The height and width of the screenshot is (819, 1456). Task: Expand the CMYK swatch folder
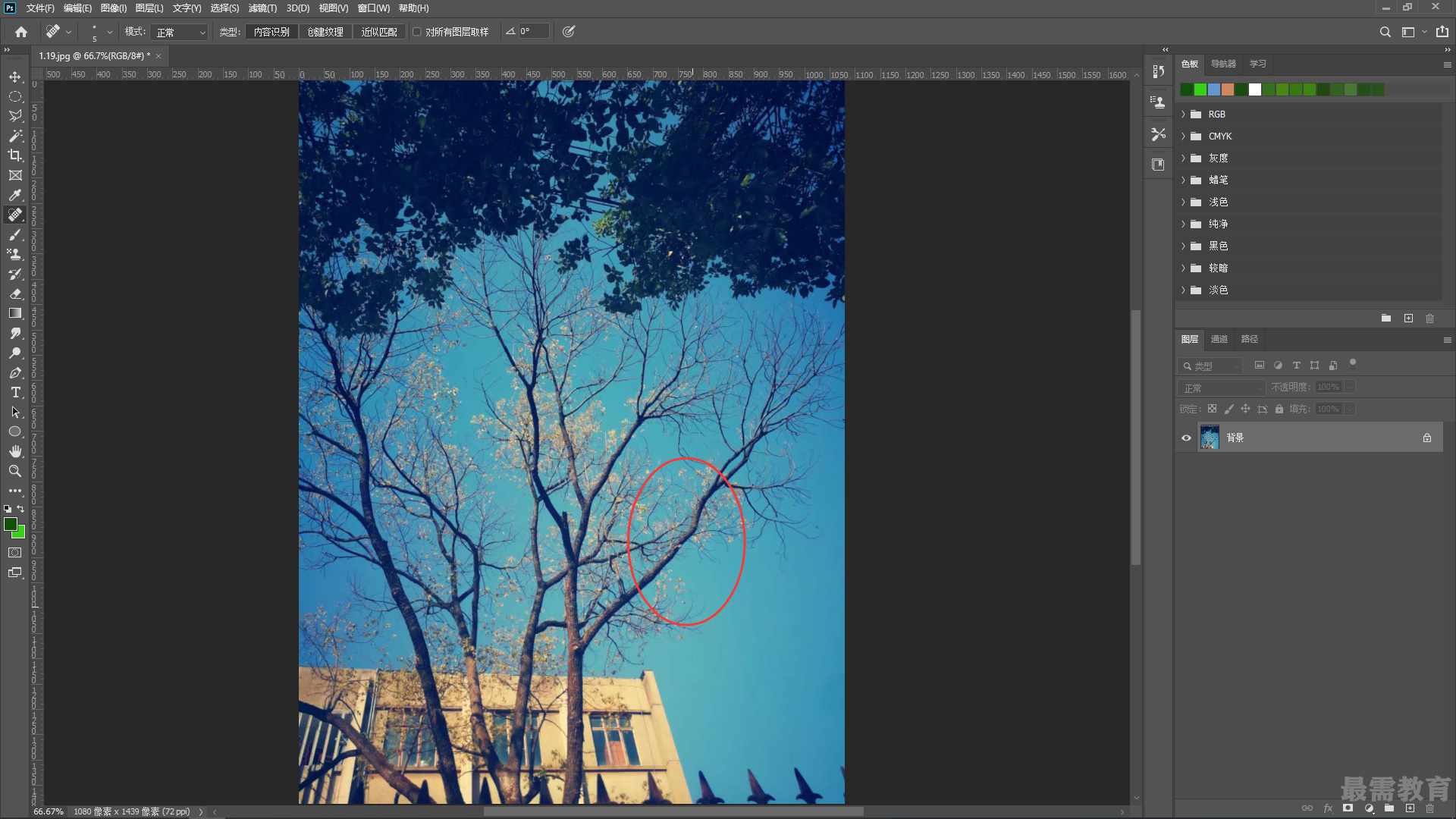pyautogui.click(x=1183, y=136)
